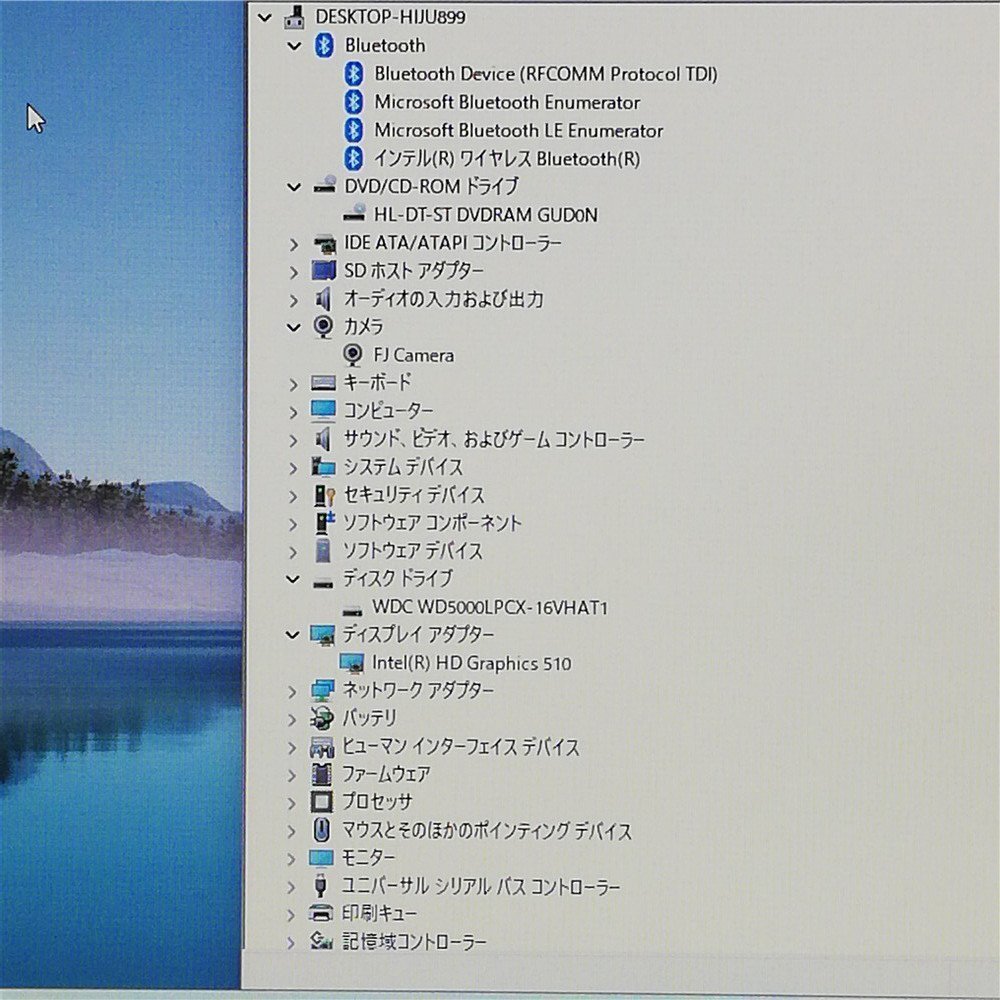Select the プロセッサ (processor) category icon
Image resolution: width=1000 pixels, height=1000 pixels.
[x=322, y=801]
